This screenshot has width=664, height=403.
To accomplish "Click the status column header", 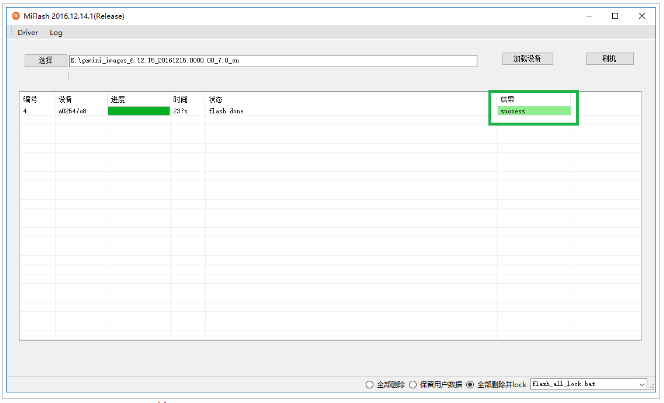I will click(x=351, y=99).
